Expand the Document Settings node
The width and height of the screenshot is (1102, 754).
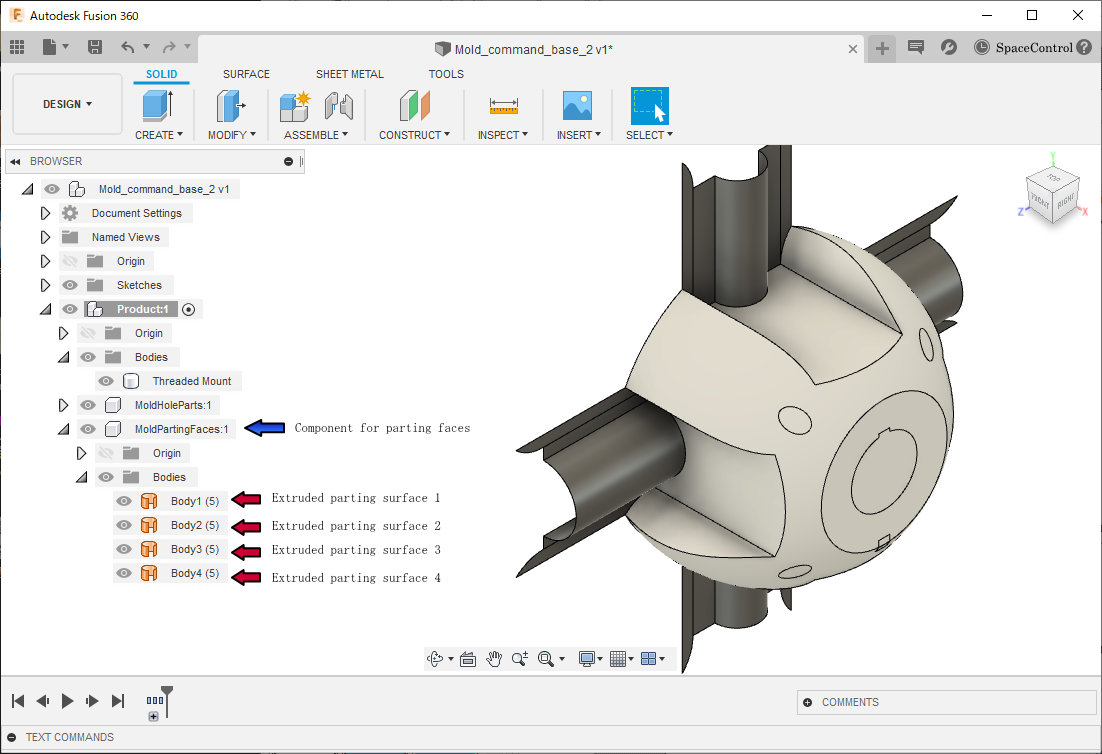tap(45, 213)
